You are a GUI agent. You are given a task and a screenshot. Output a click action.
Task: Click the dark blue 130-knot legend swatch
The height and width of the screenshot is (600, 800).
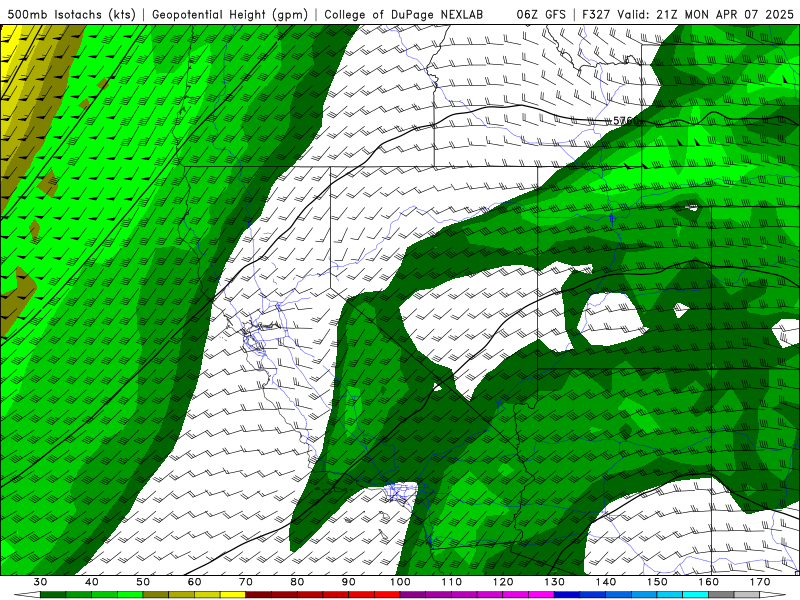(x=567, y=595)
